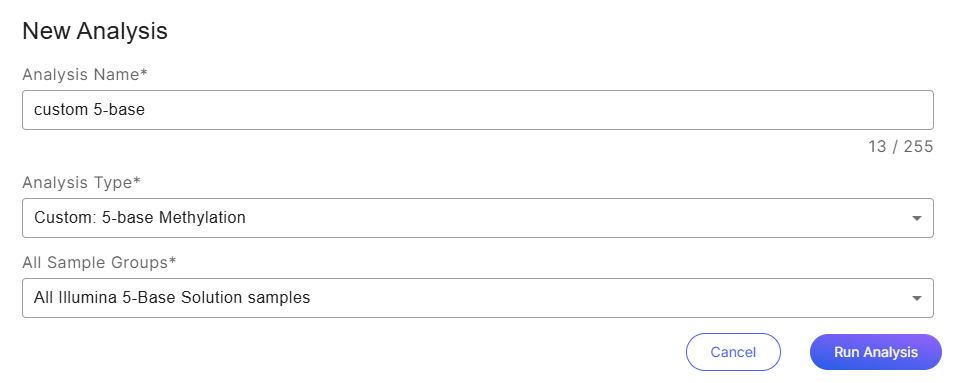Click the All Sample Groups* label

tap(99, 263)
